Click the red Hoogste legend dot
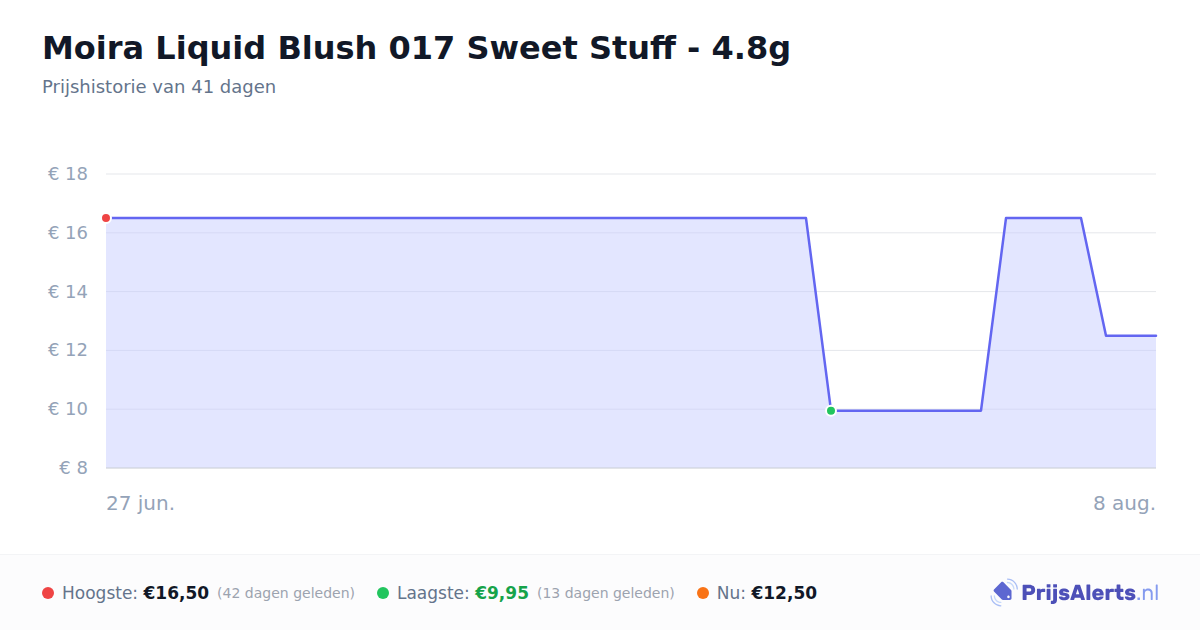The width and height of the screenshot is (1200, 630). [x=48, y=593]
